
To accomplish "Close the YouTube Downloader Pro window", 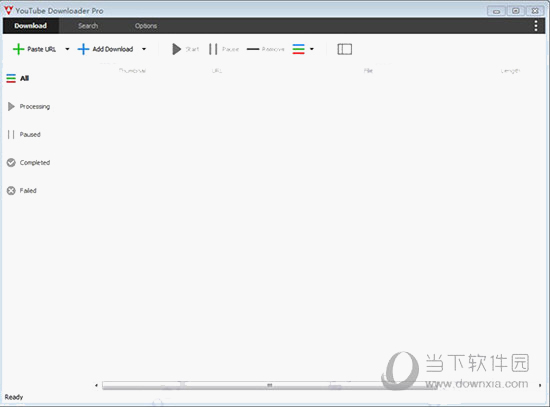I will (x=535, y=11).
